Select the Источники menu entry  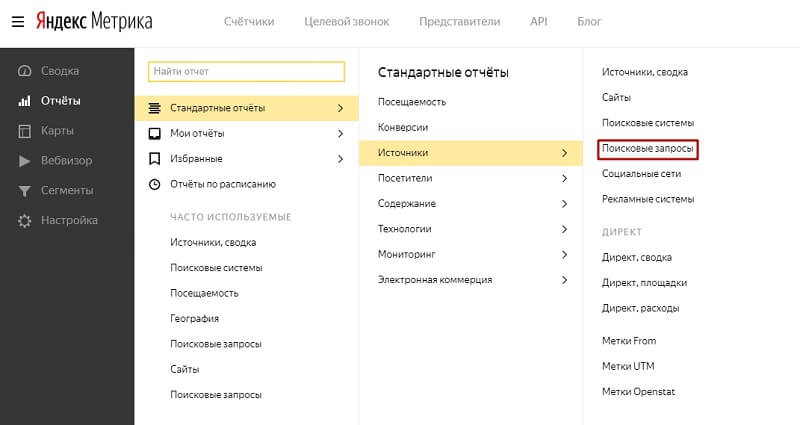click(x=404, y=153)
